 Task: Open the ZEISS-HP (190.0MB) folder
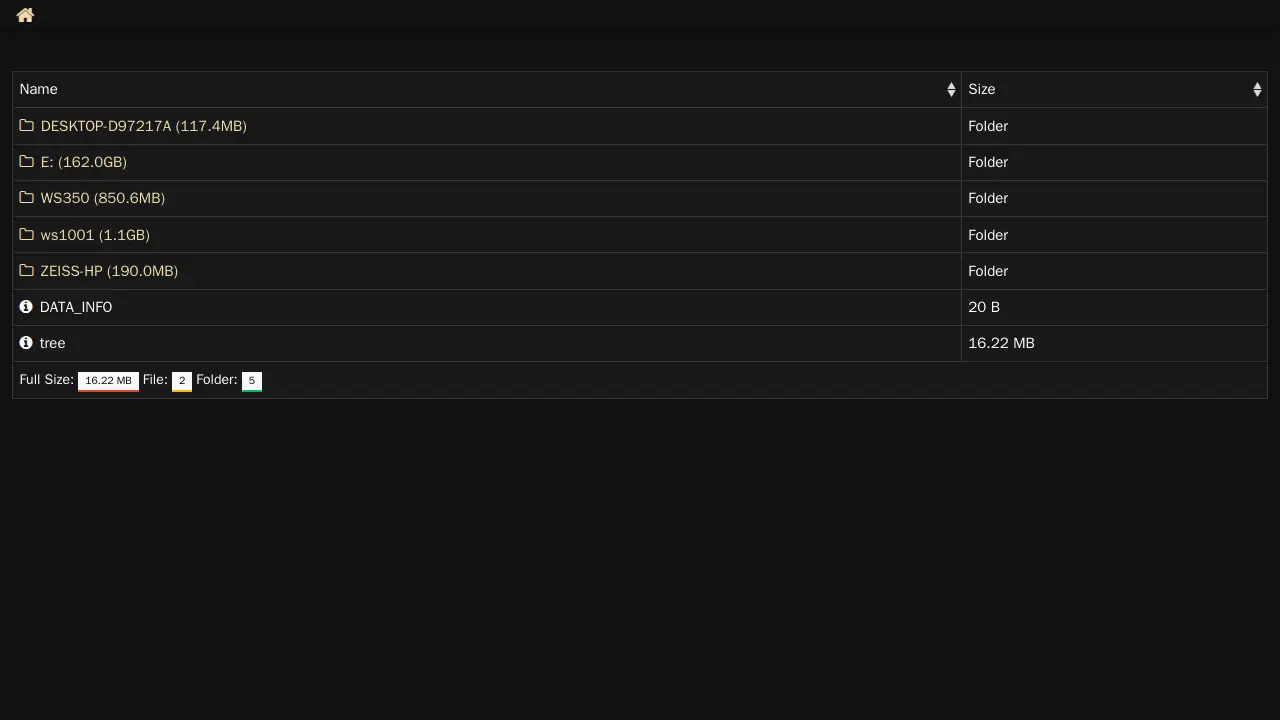[x=109, y=271]
